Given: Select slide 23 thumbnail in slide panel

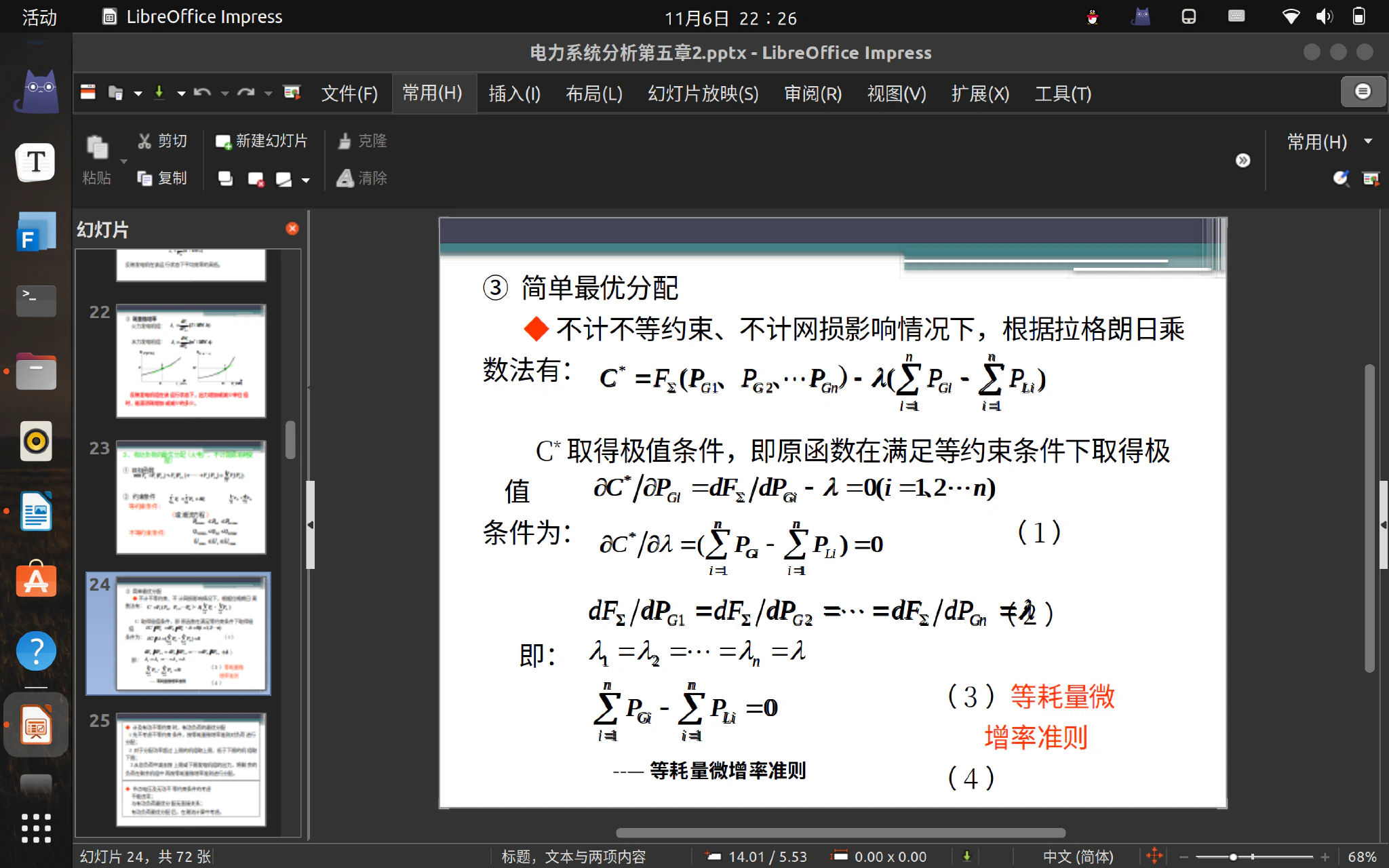Looking at the screenshot, I should pyautogui.click(x=190, y=497).
